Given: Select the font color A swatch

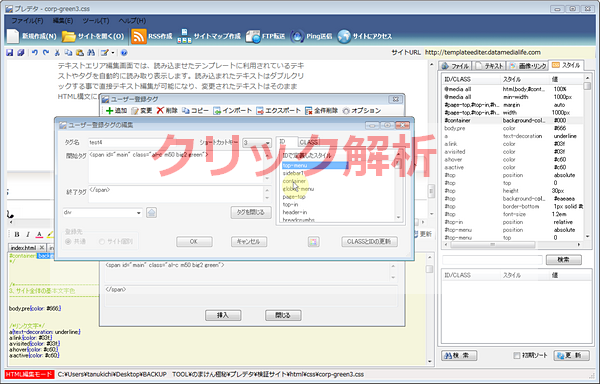Looking at the screenshot, I should point(39,234).
